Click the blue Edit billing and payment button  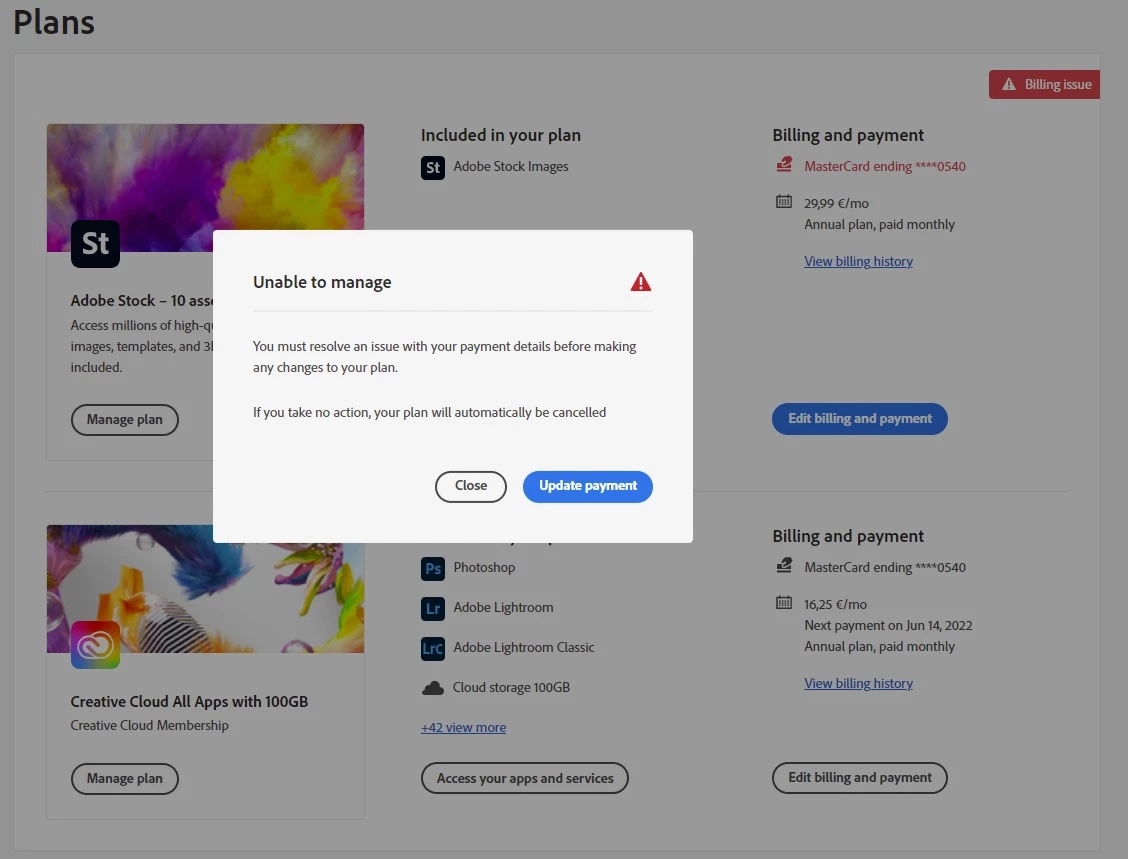[x=860, y=419]
